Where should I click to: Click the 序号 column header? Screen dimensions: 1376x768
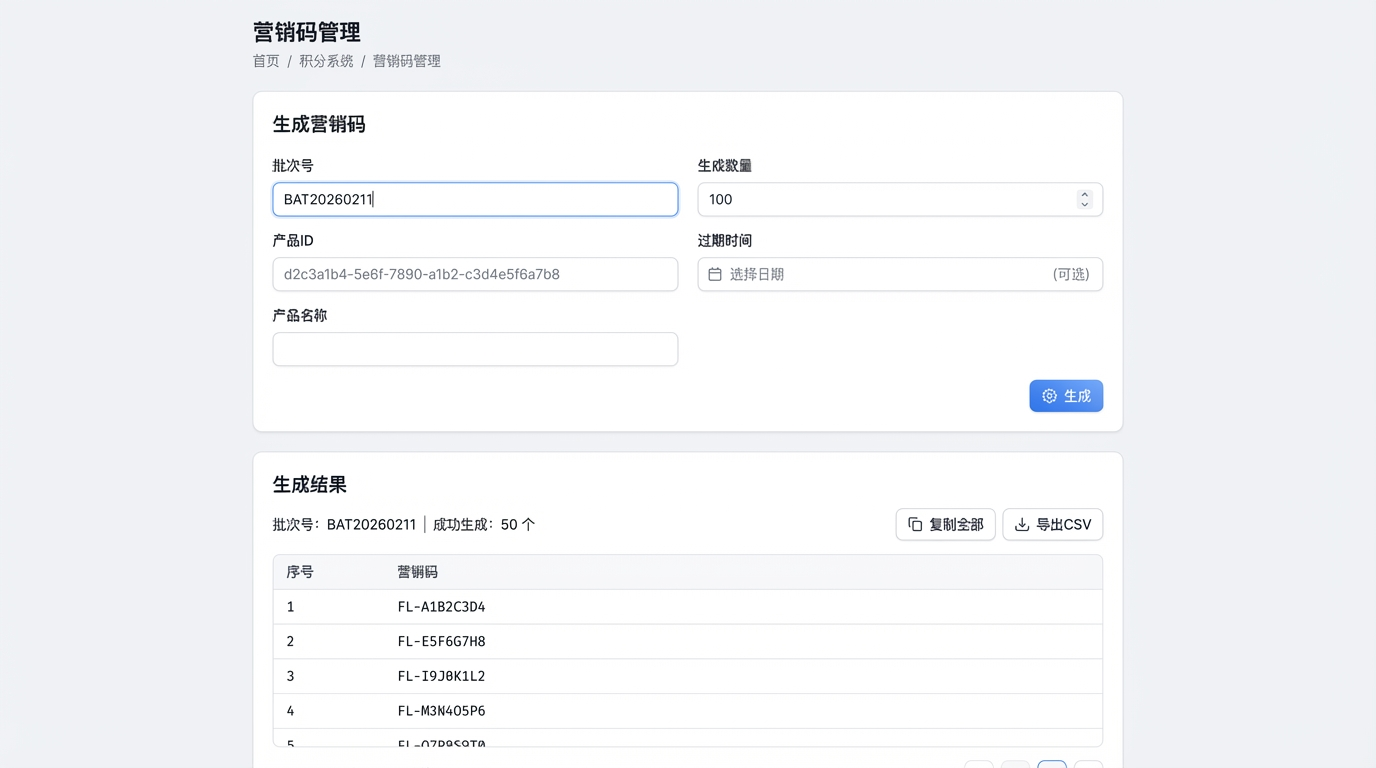point(300,572)
